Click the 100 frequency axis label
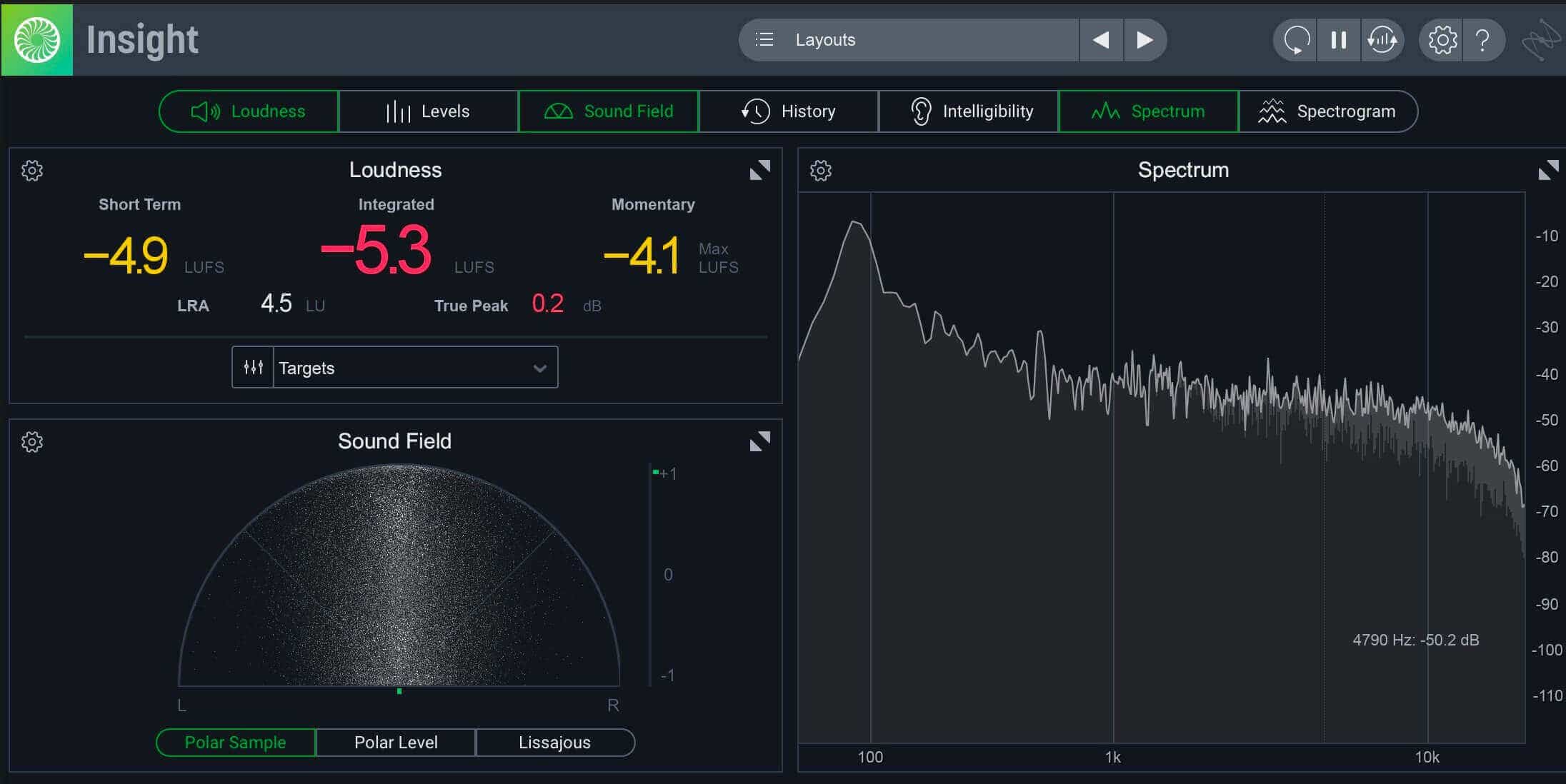The width and height of the screenshot is (1566, 784). [x=870, y=758]
